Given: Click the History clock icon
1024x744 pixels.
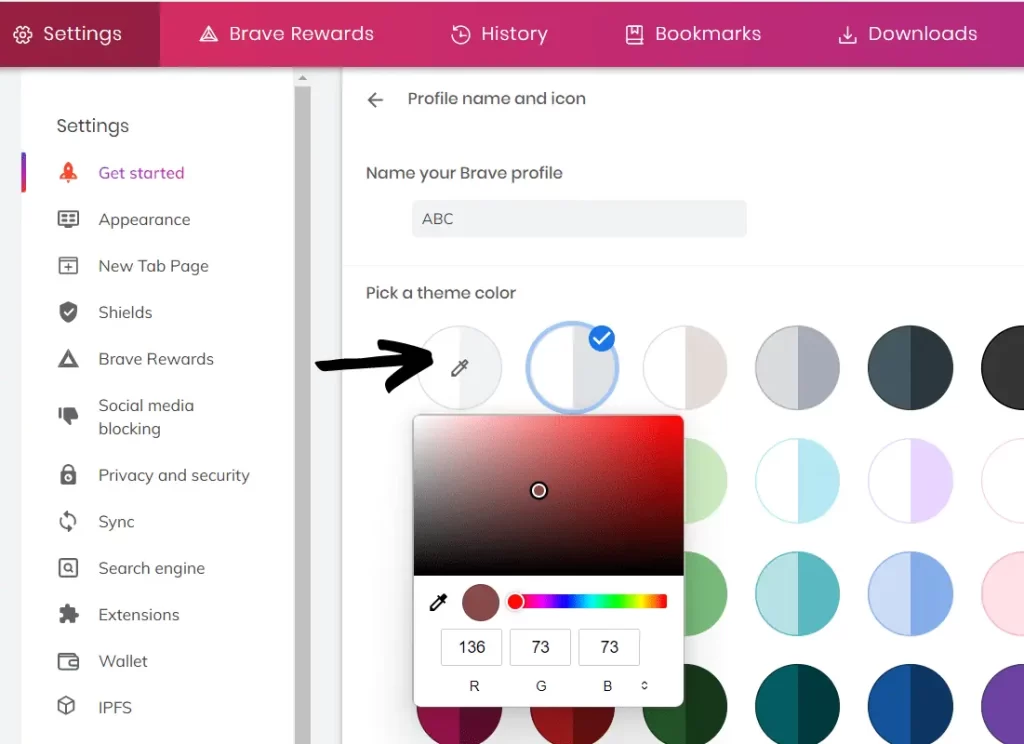Looking at the screenshot, I should point(460,35).
